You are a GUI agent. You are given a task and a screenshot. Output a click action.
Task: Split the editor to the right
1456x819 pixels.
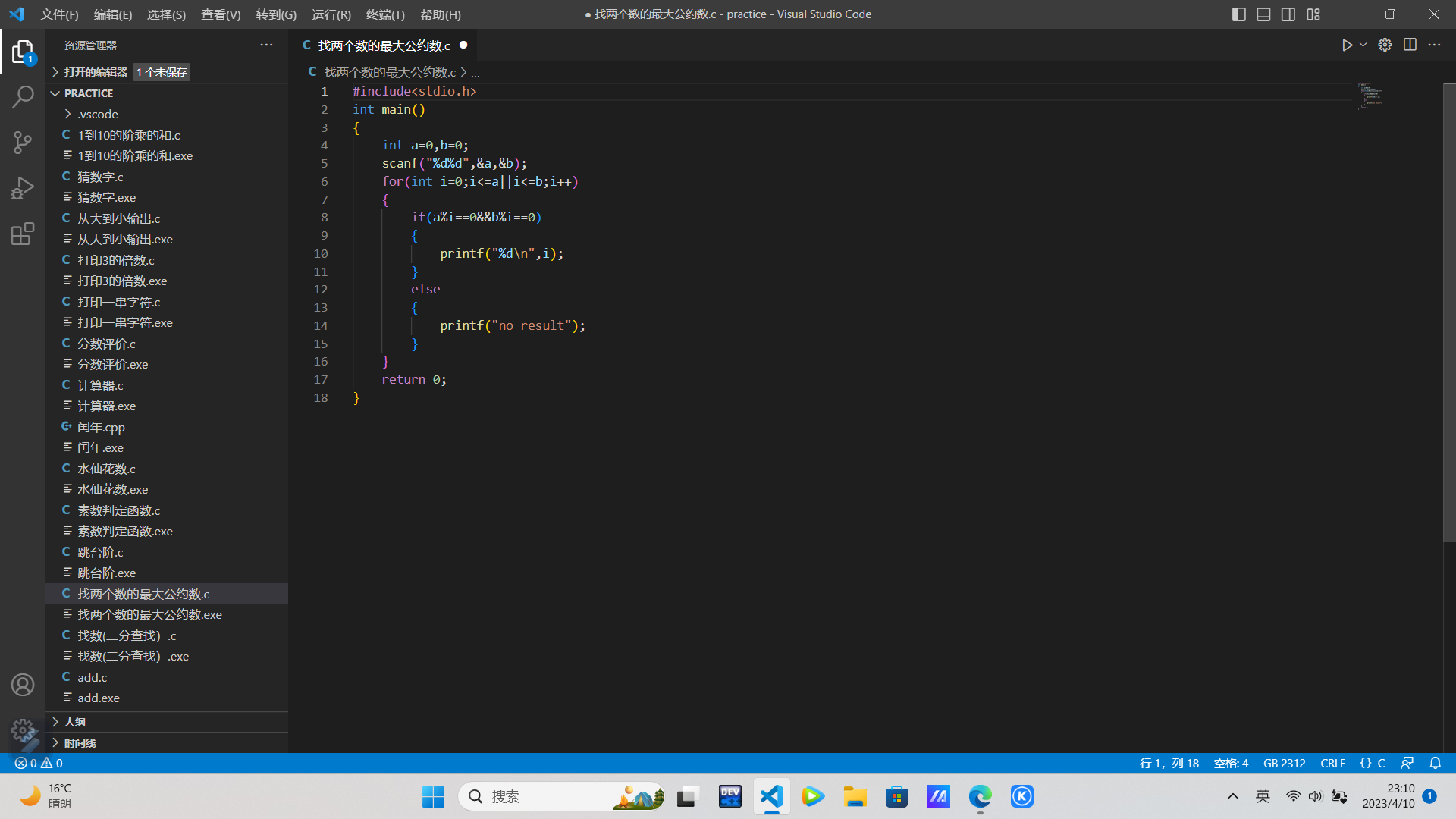[x=1410, y=45]
